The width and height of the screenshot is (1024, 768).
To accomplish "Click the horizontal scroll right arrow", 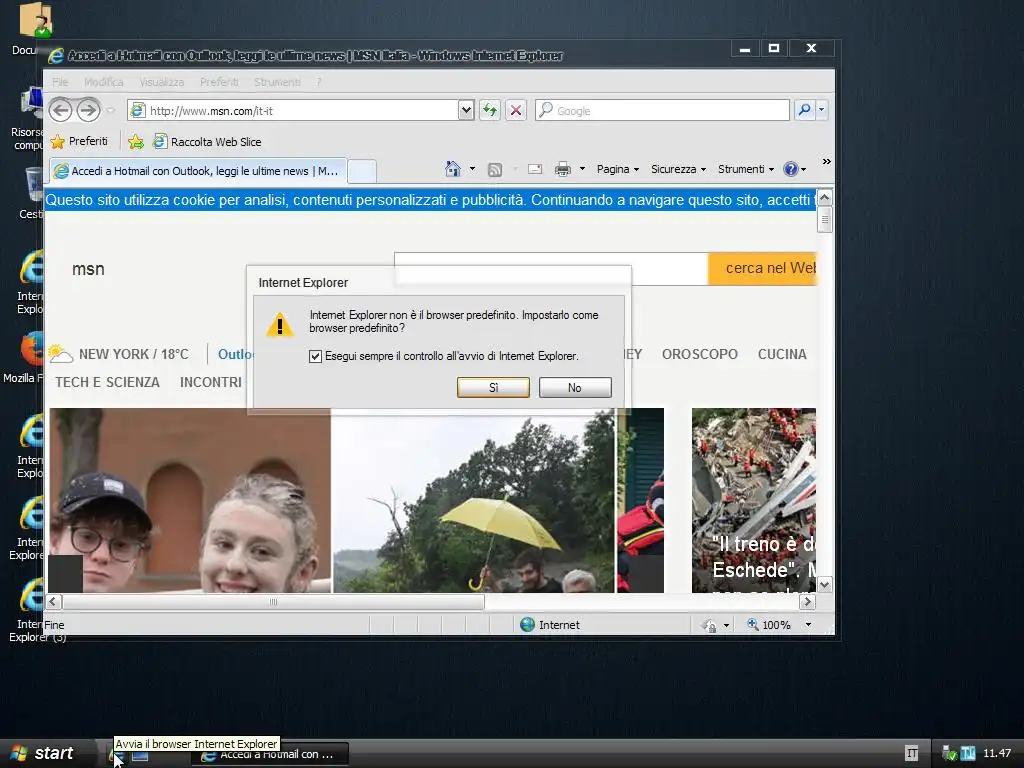I will [807, 601].
